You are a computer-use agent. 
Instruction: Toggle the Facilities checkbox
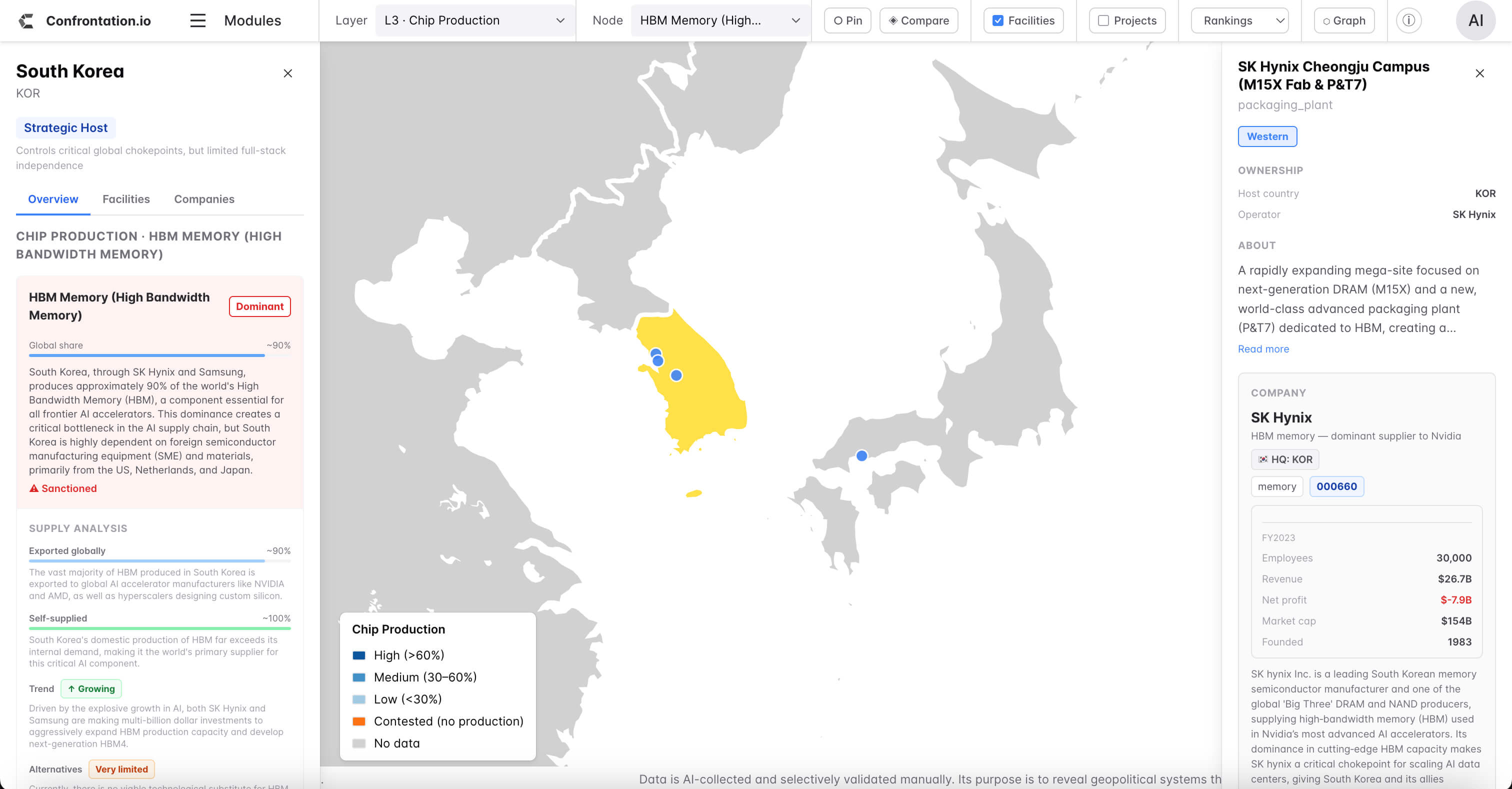click(997, 20)
